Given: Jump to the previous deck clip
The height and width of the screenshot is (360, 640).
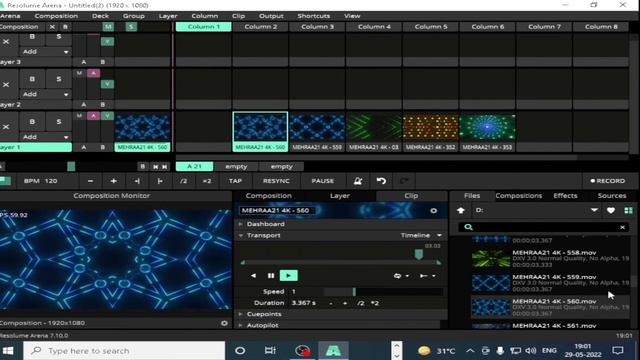Looking at the screenshot, I should [156, 167].
